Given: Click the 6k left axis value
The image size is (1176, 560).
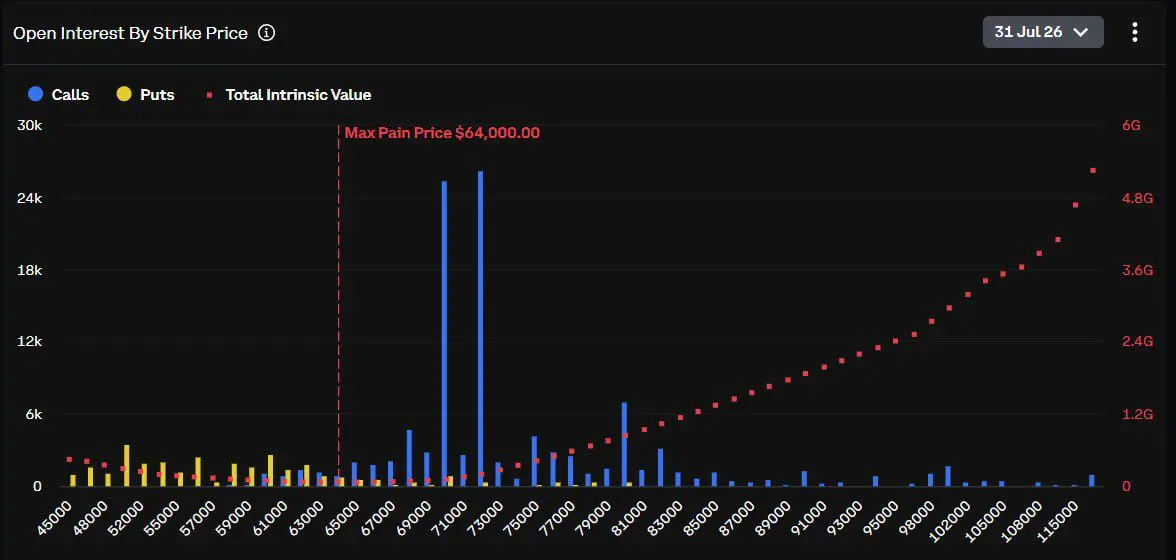Looking at the screenshot, I should (x=32, y=415).
